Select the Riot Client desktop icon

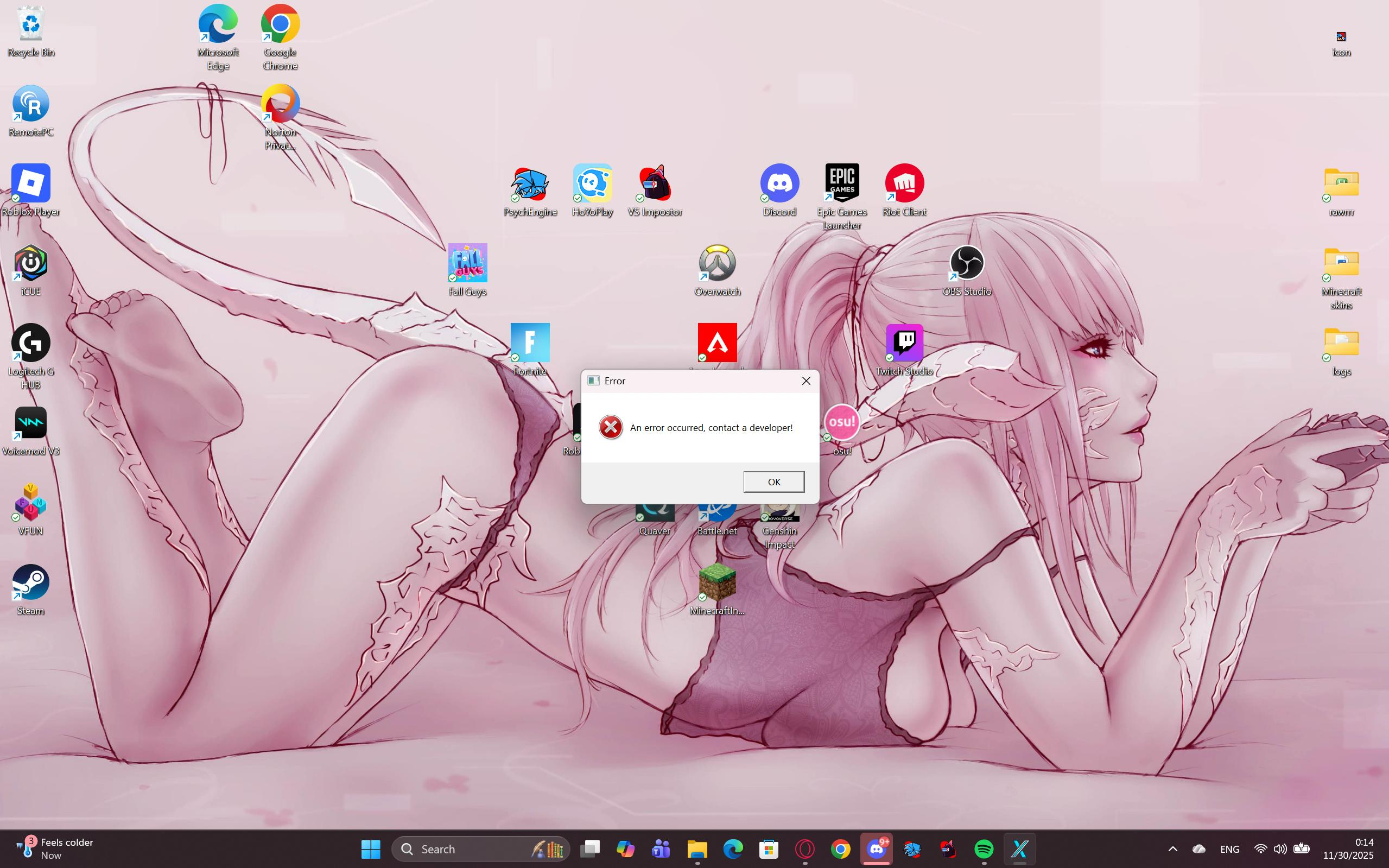coord(904,183)
